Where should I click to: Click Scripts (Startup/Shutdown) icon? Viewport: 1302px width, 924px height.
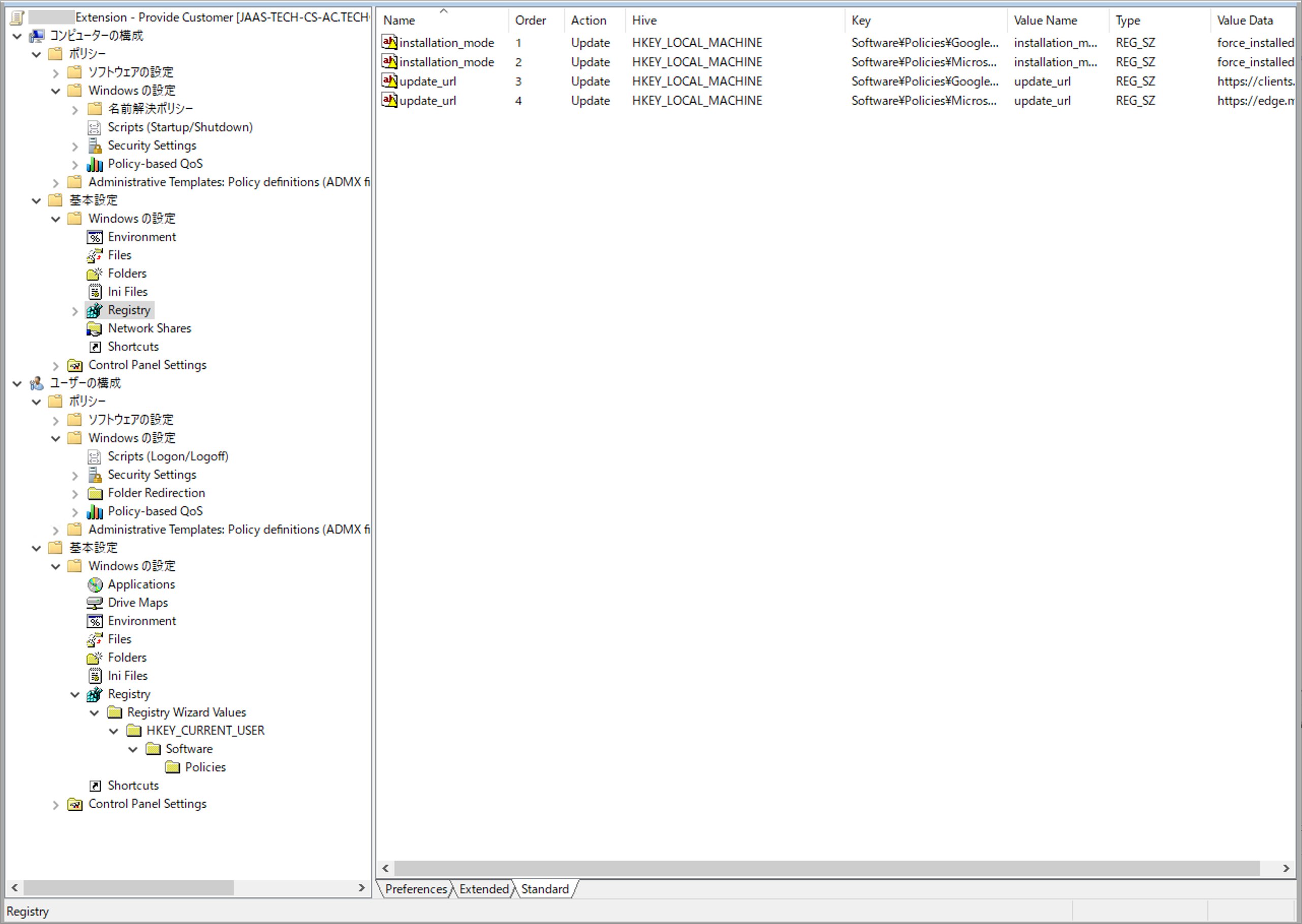click(x=95, y=128)
